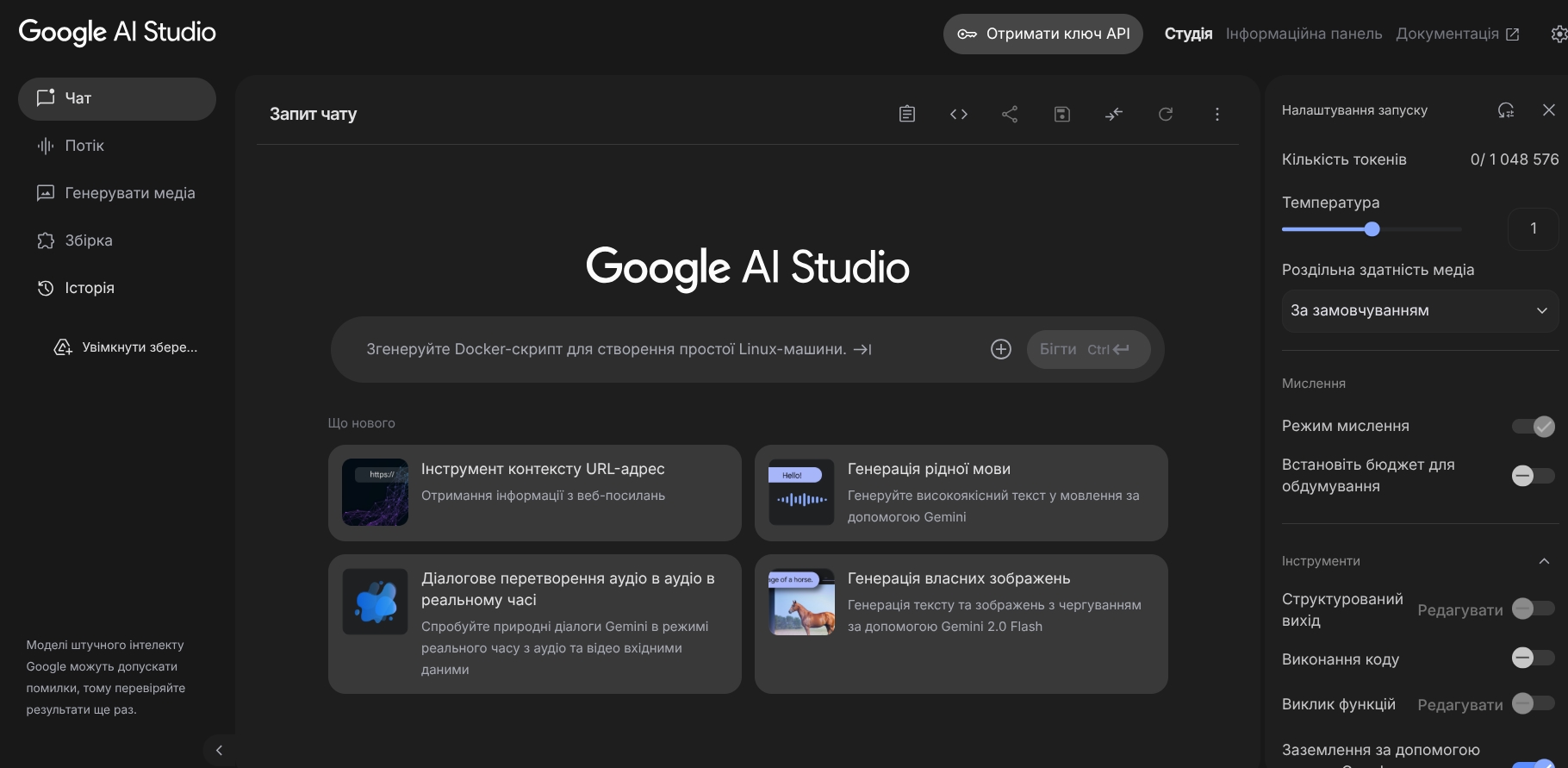Screen dimensions: 1568x768
Task: Click Кількість токенів value 0/ 1 048 576
Action: (x=1515, y=159)
